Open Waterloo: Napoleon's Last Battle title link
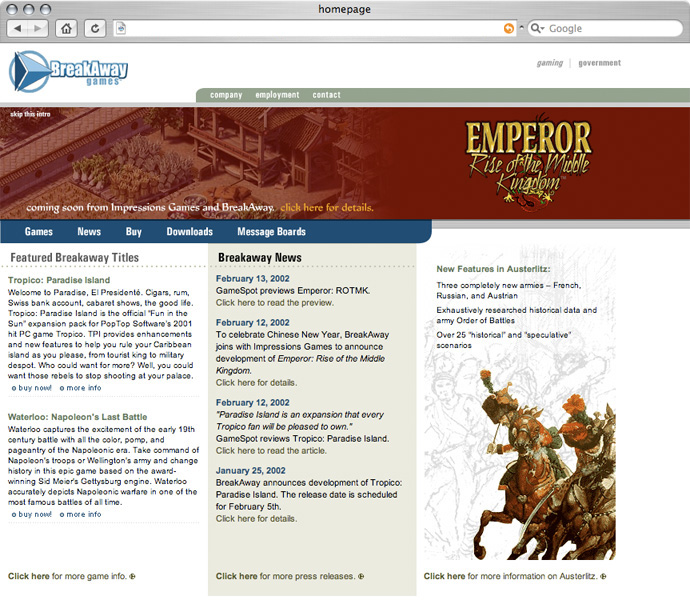 tap(77, 417)
